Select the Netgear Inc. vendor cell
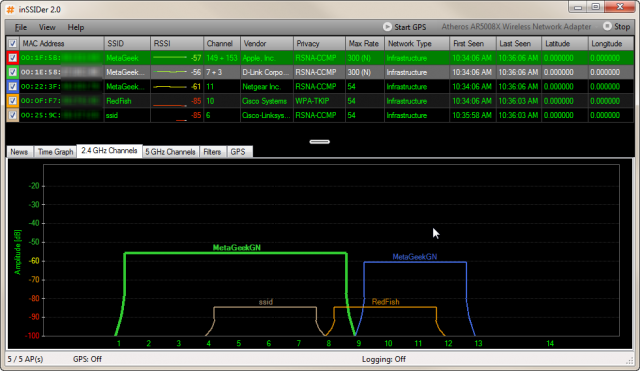 267,87
